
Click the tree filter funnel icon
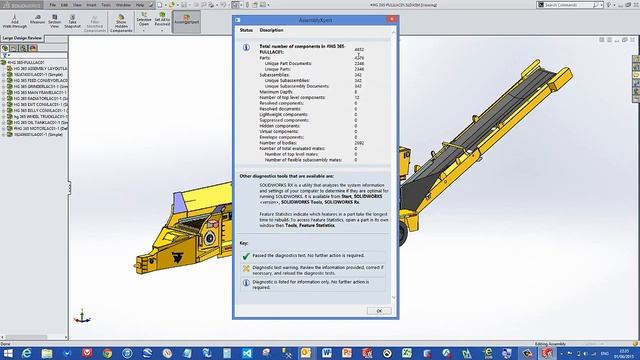5,56
